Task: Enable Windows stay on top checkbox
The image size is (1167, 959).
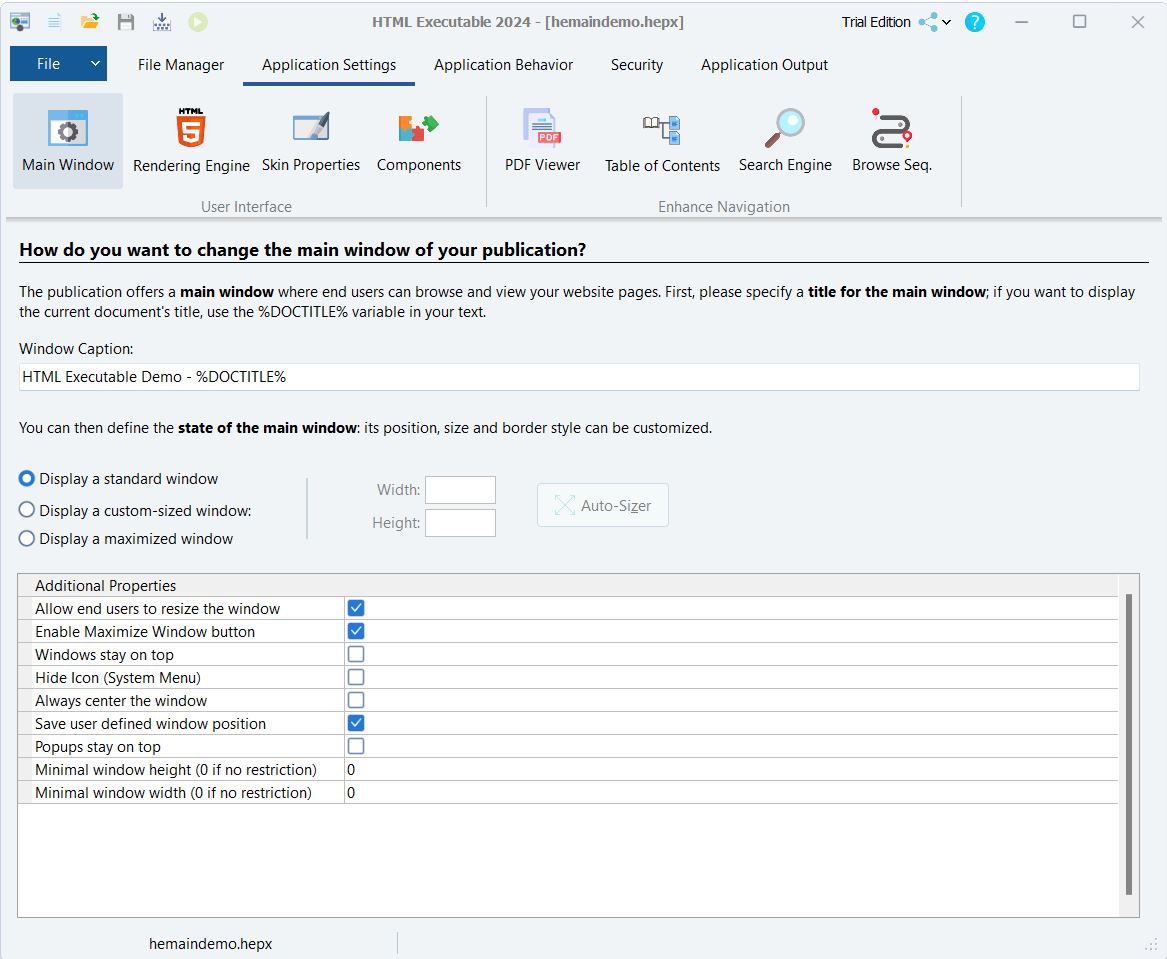Action: pos(356,654)
